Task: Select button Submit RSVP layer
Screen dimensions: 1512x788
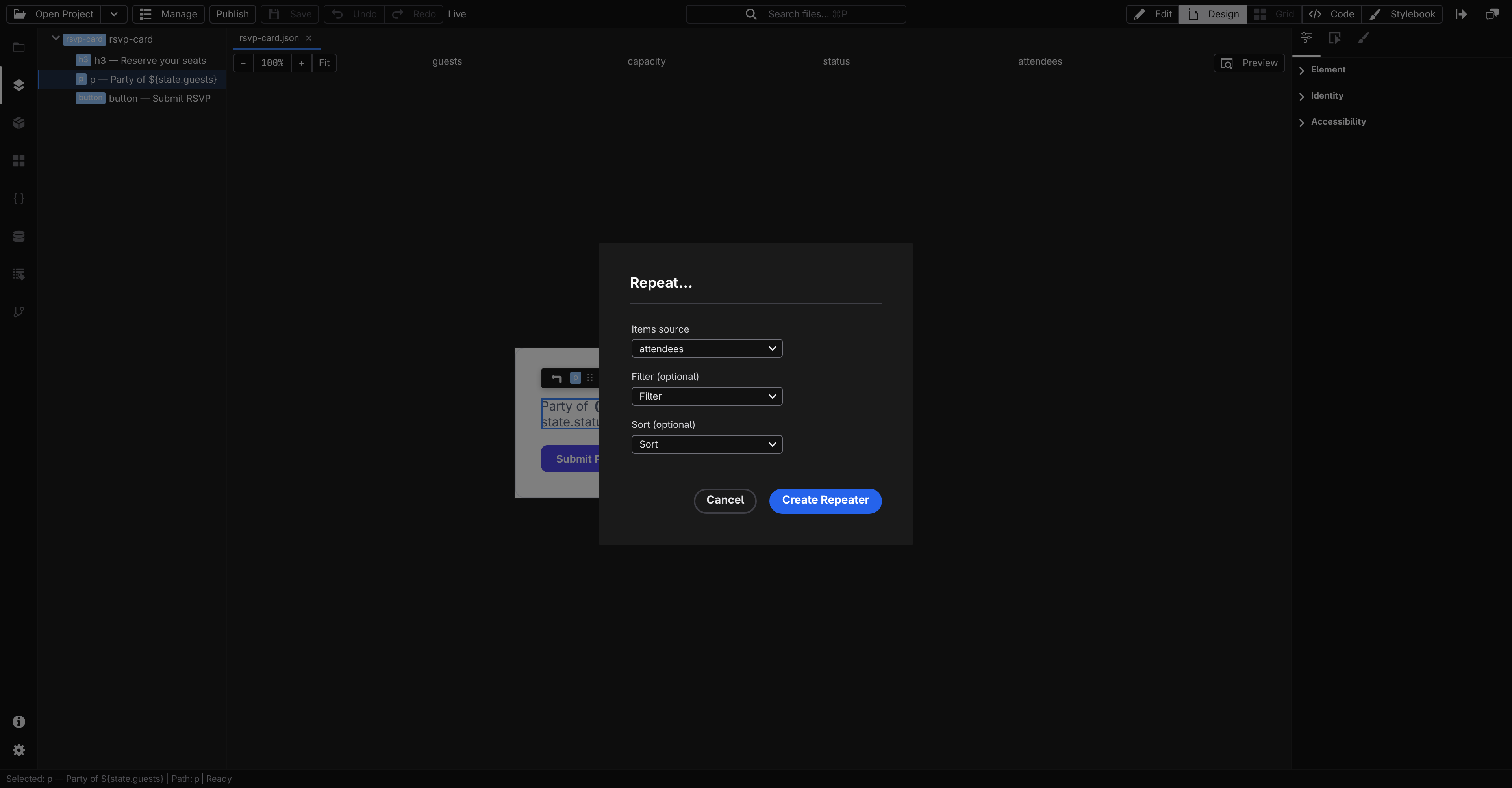Action: coord(132,98)
